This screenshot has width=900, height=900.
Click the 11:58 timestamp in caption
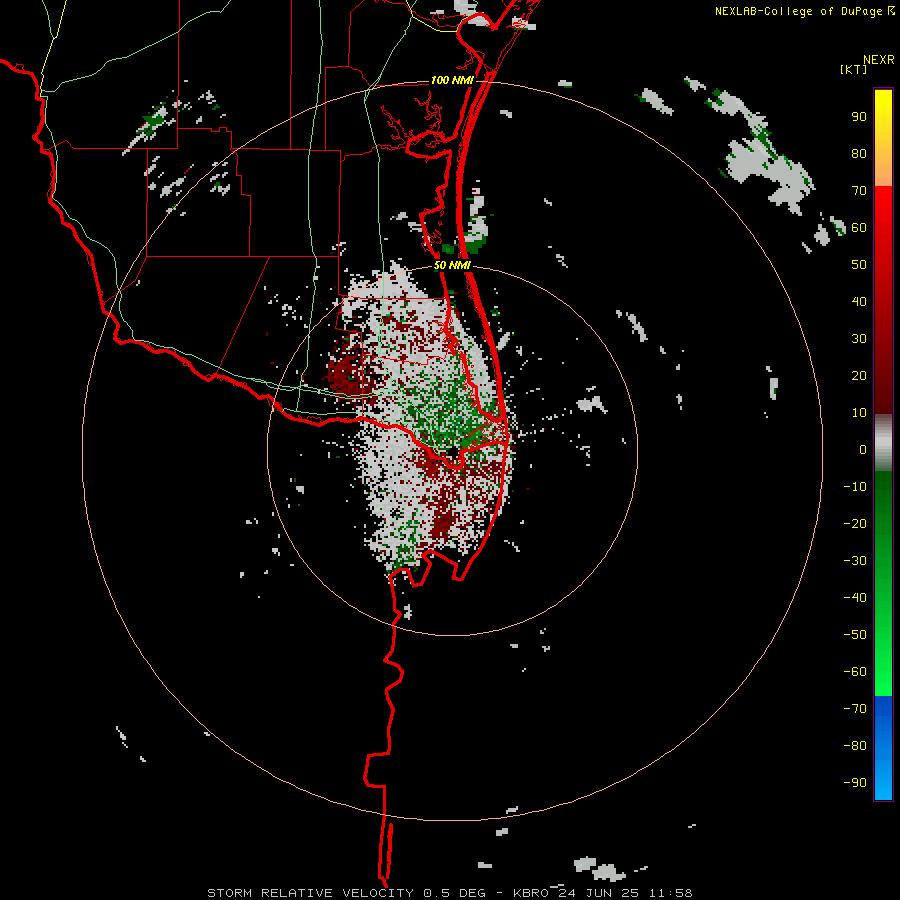(x=671, y=893)
